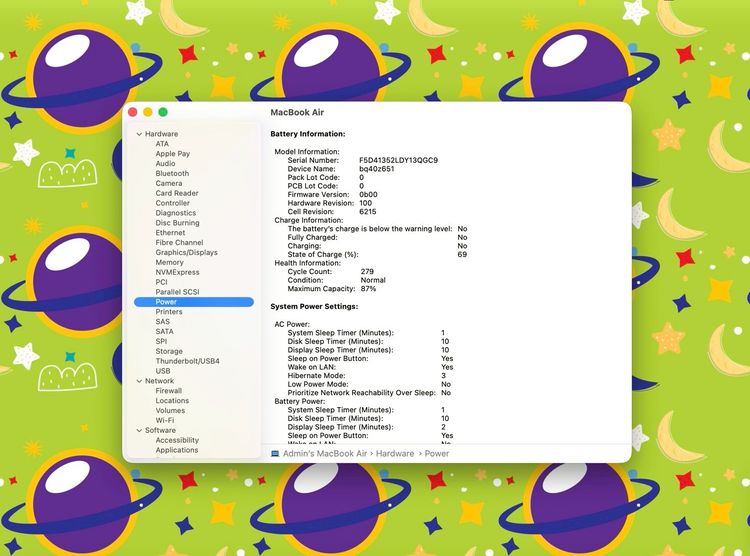Open Wi-Fi under Network
This screenshot has width=750, height=556.
click(165, 420)
